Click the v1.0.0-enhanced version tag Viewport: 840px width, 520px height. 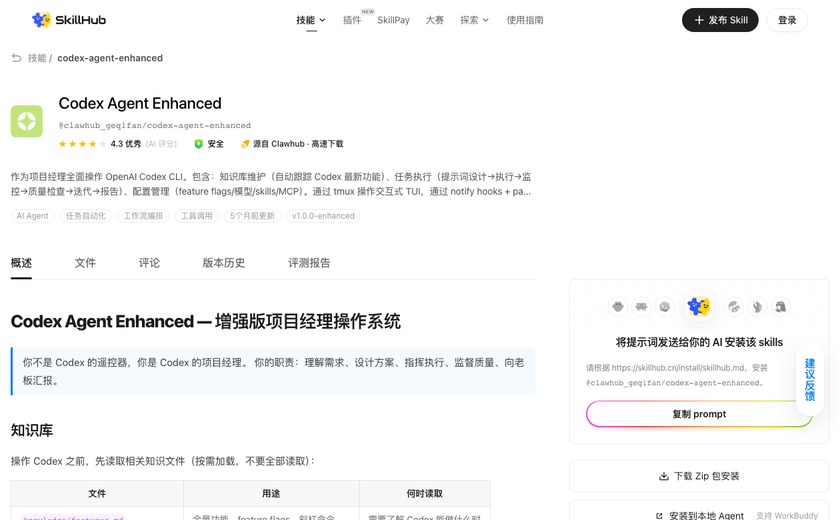click(323, 216)
